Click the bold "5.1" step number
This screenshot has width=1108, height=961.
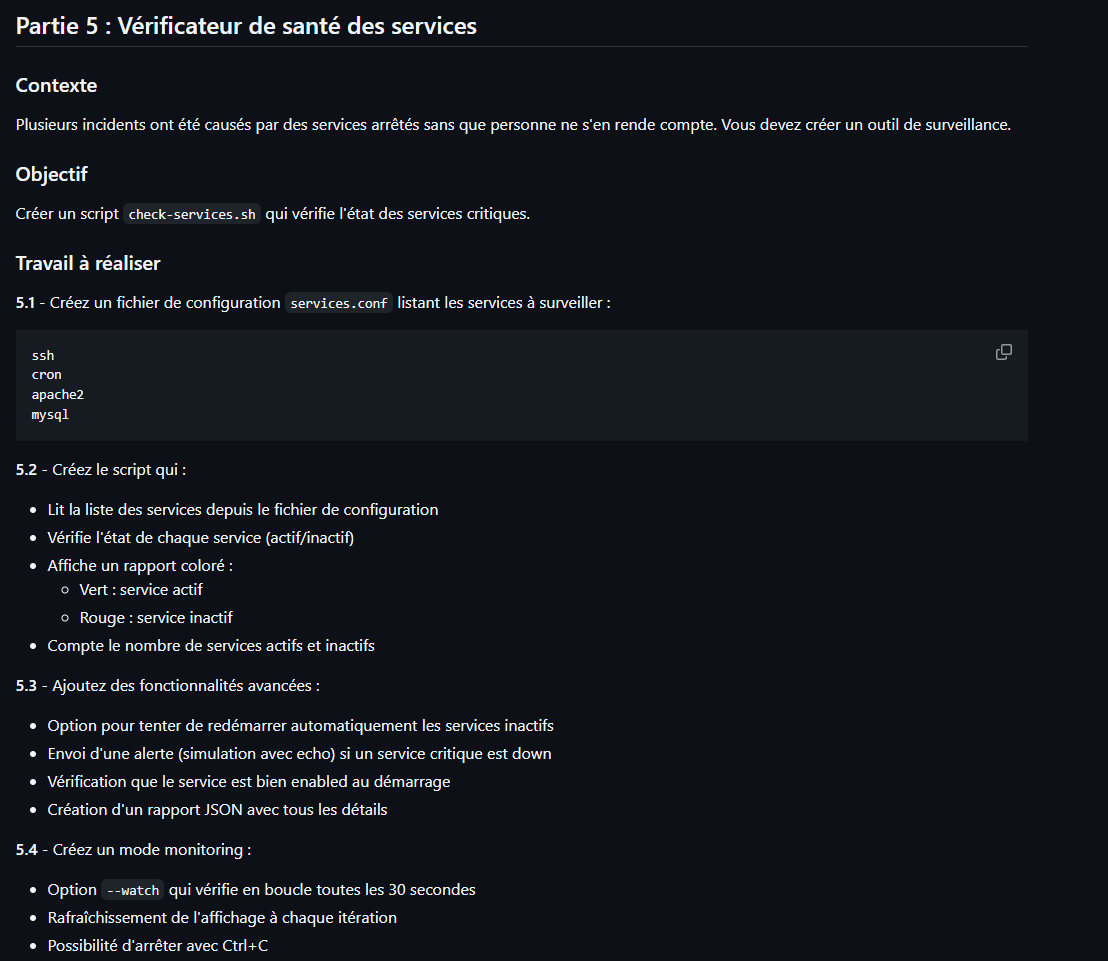[26, 302]
